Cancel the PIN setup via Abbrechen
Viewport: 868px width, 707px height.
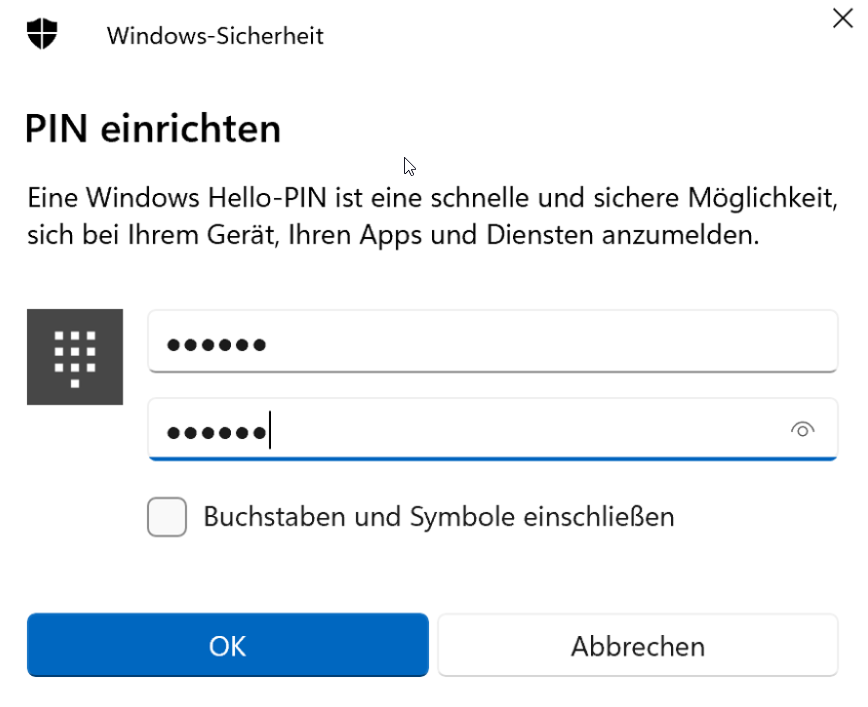637,645
